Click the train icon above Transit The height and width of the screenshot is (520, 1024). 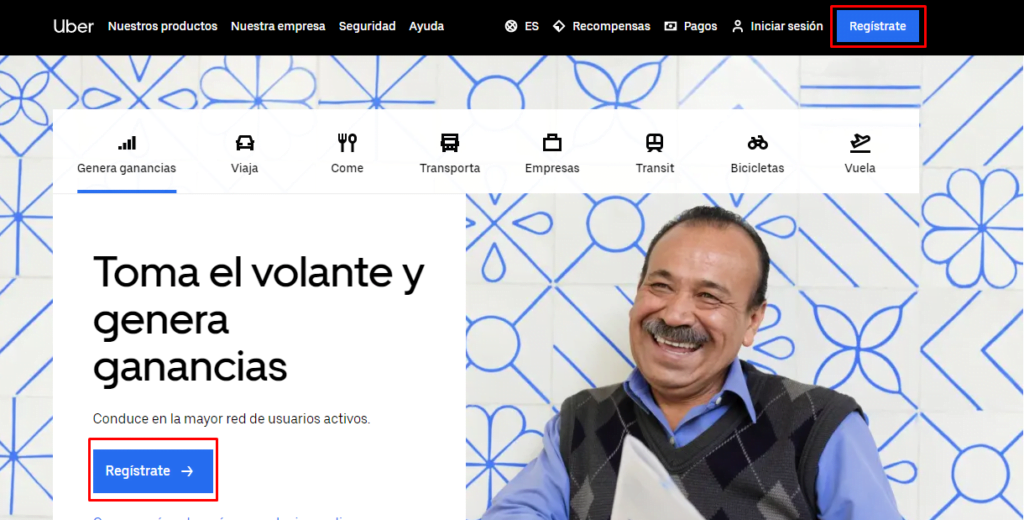pyautogui.click(x=654, y=142)
